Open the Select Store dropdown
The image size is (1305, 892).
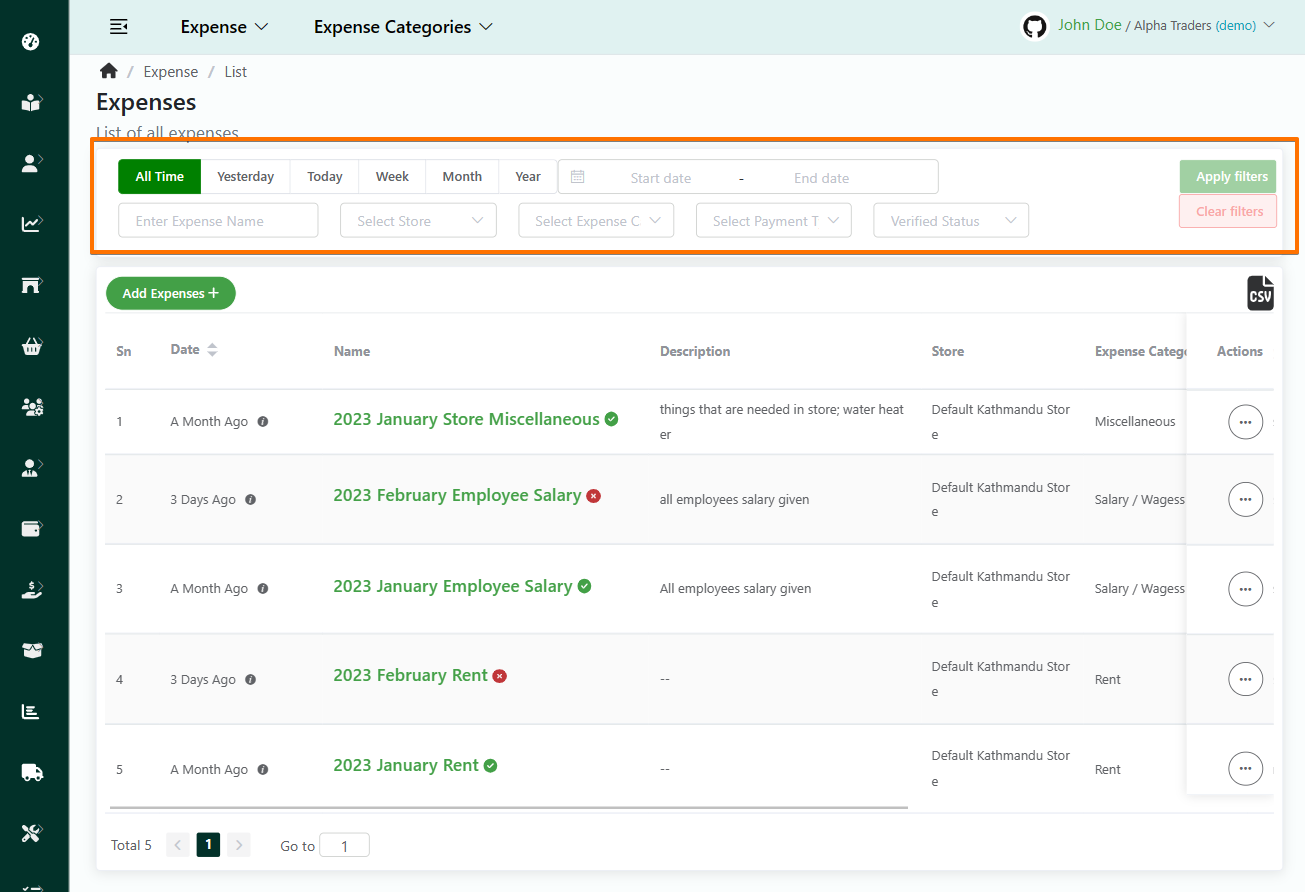[418, 221]
